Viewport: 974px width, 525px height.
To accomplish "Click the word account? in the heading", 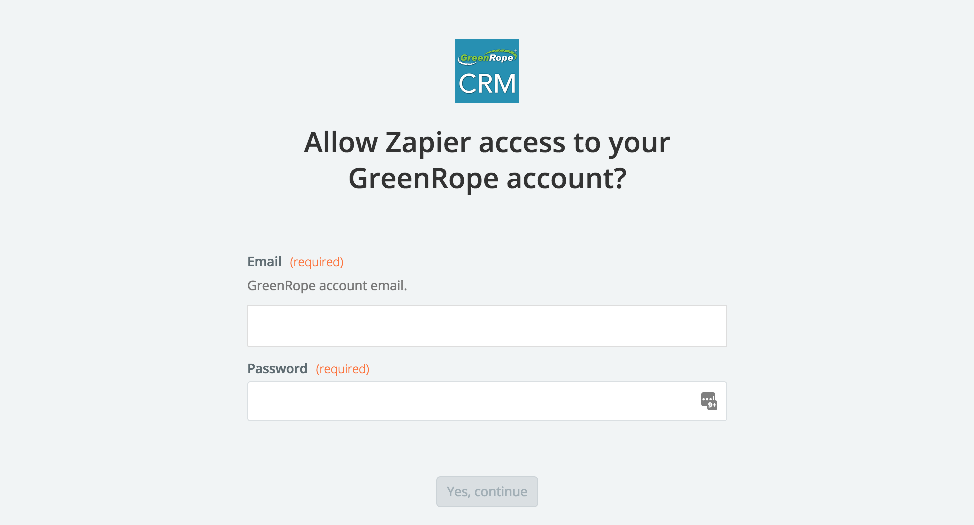I will tap(566, 178).
